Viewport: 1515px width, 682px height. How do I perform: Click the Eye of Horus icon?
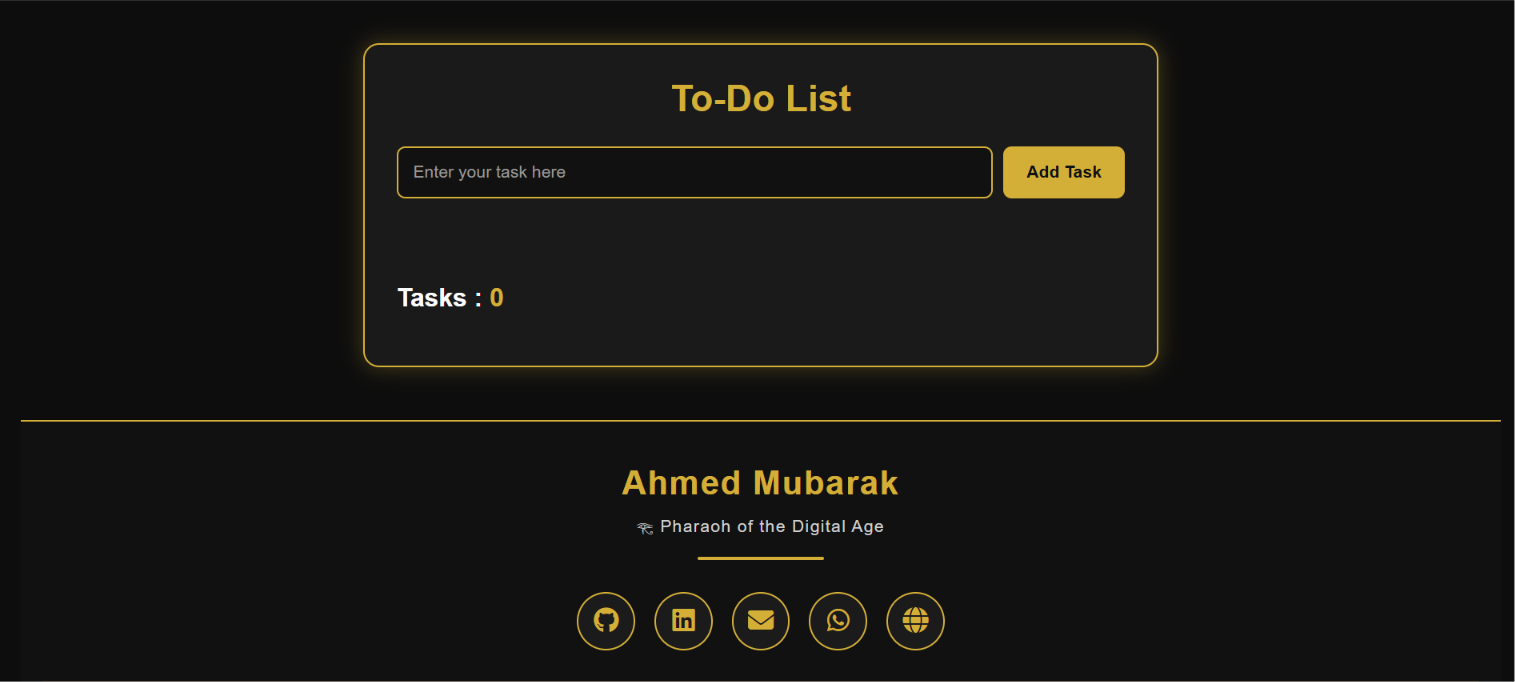click(x=645, y=527)
